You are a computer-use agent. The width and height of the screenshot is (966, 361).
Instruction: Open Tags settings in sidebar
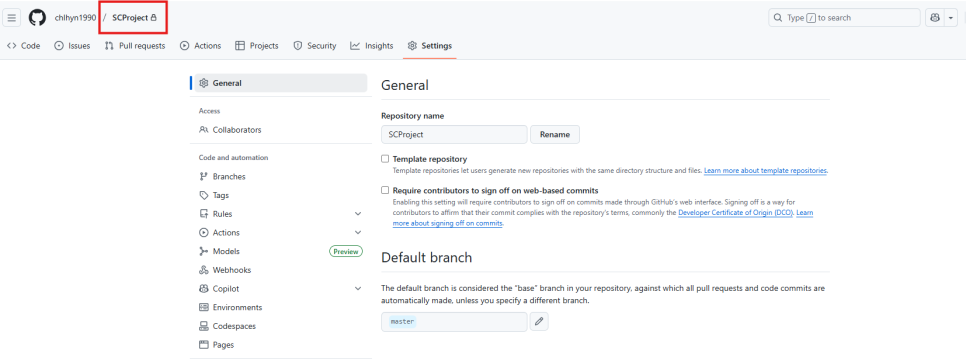pos(280,195)
